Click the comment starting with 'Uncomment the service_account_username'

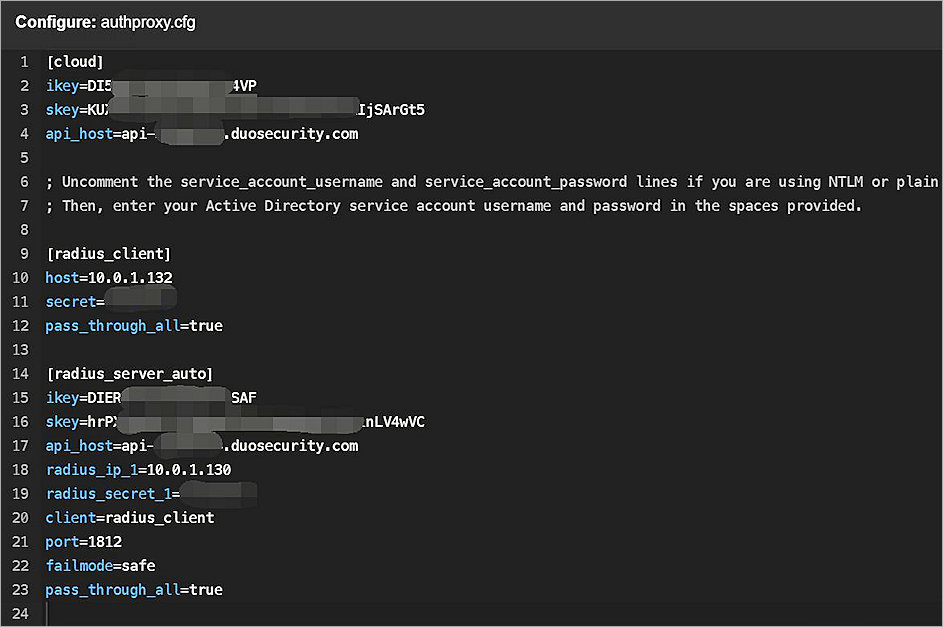tap(491, 182)
